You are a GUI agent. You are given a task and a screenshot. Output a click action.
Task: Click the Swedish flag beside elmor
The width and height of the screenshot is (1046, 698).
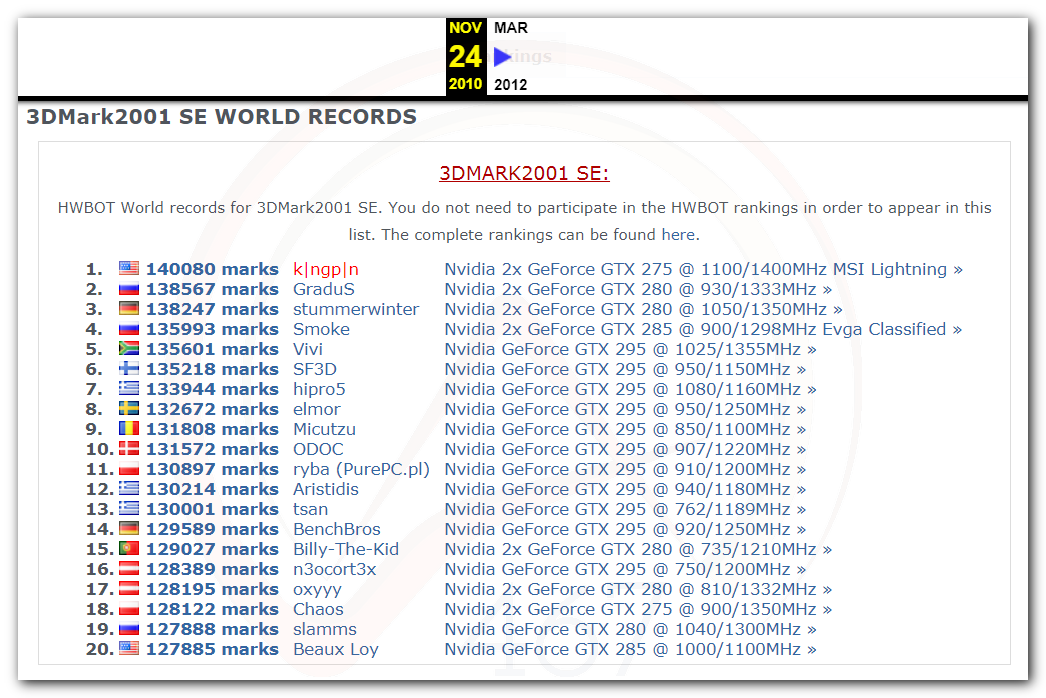[129, 408]
